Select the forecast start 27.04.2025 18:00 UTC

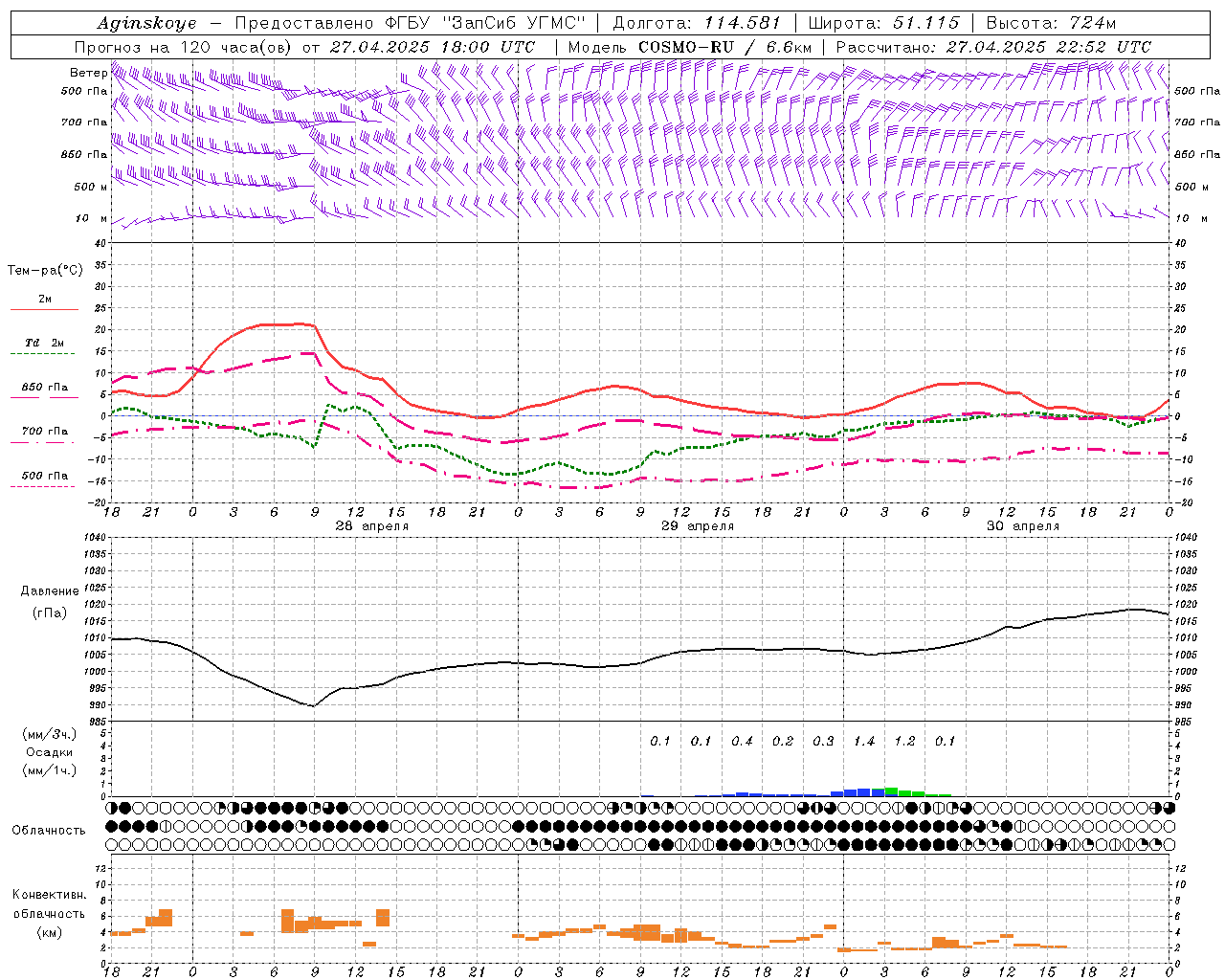pyautogui.click(x=434, y=47)
